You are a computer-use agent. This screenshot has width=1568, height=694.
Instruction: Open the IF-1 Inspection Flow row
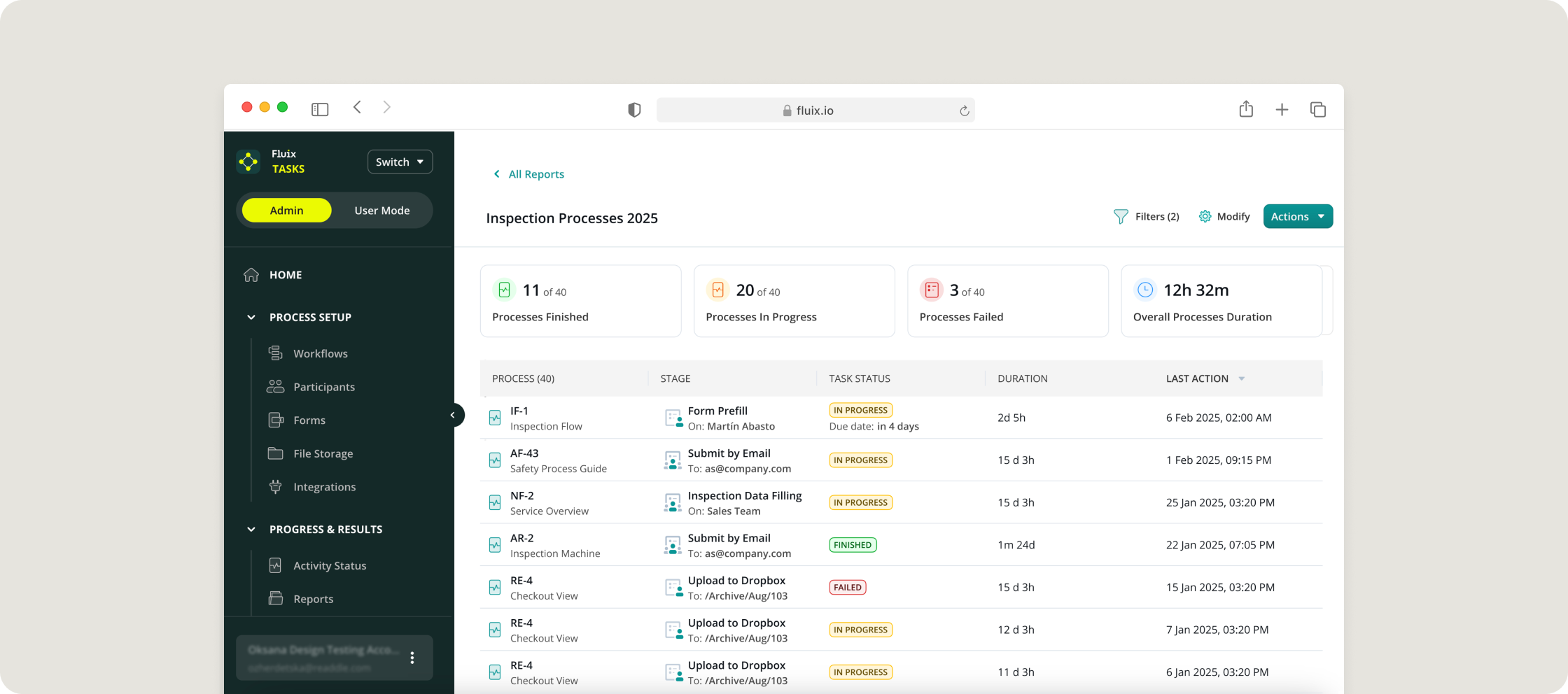546,418
